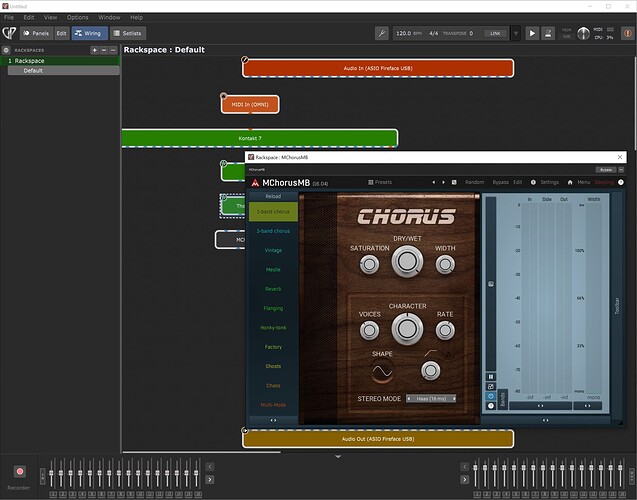Image resolution: width=637 pixels, height=500 pixels.
Task: Start playback with the play button
Action: tap(532, 33)
